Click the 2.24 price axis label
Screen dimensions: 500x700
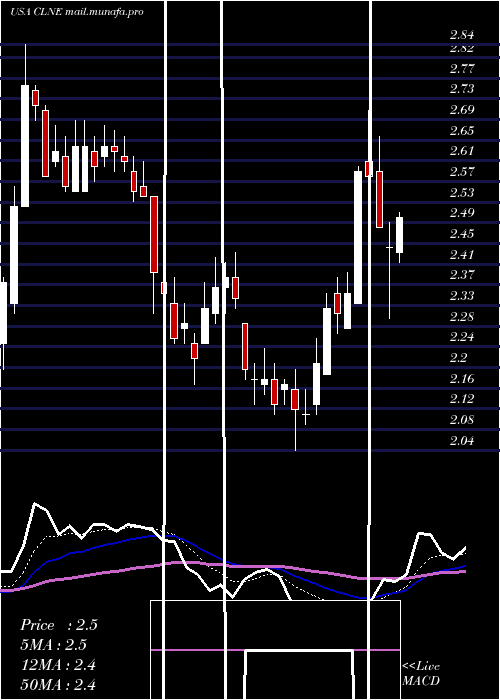point(462,337)
